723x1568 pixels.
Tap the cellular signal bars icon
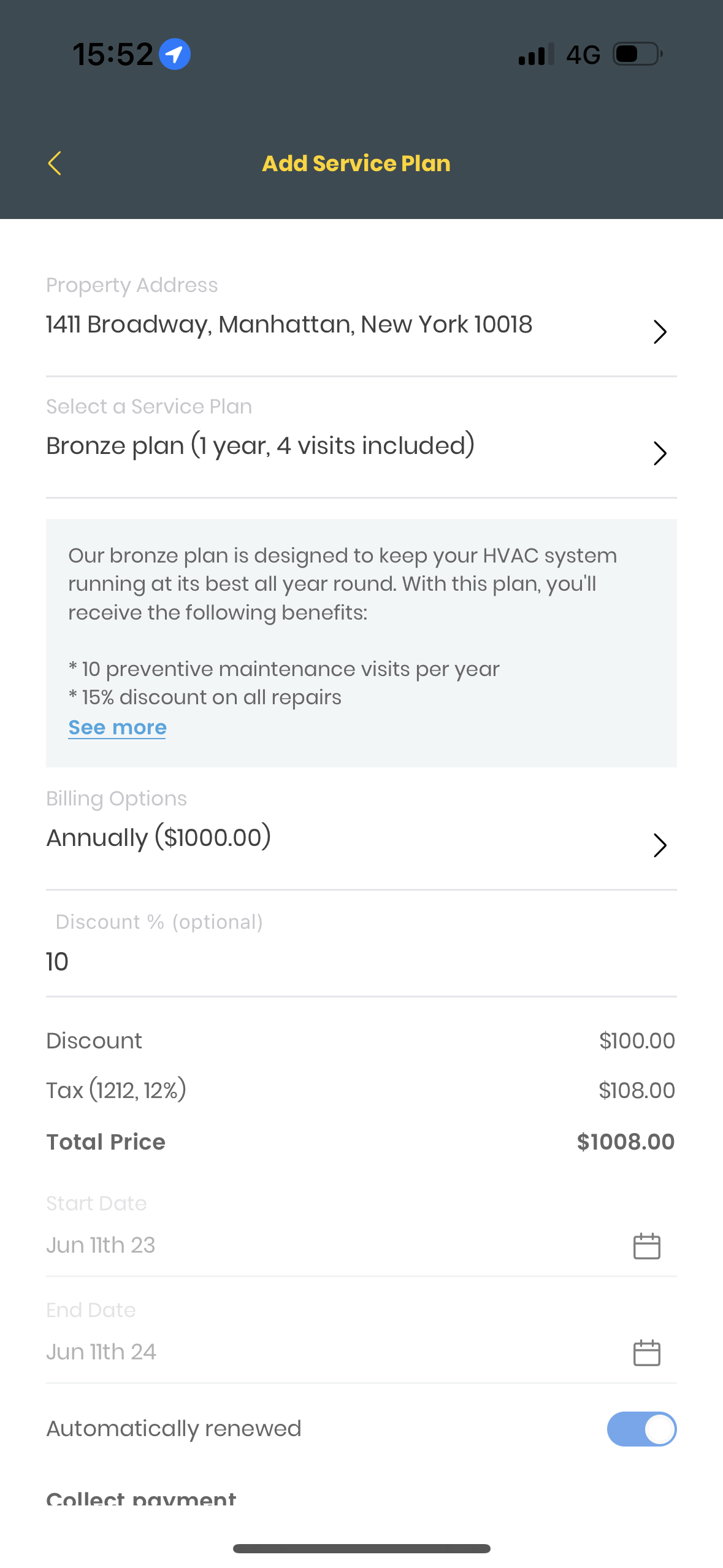click(x=536, y=54)
